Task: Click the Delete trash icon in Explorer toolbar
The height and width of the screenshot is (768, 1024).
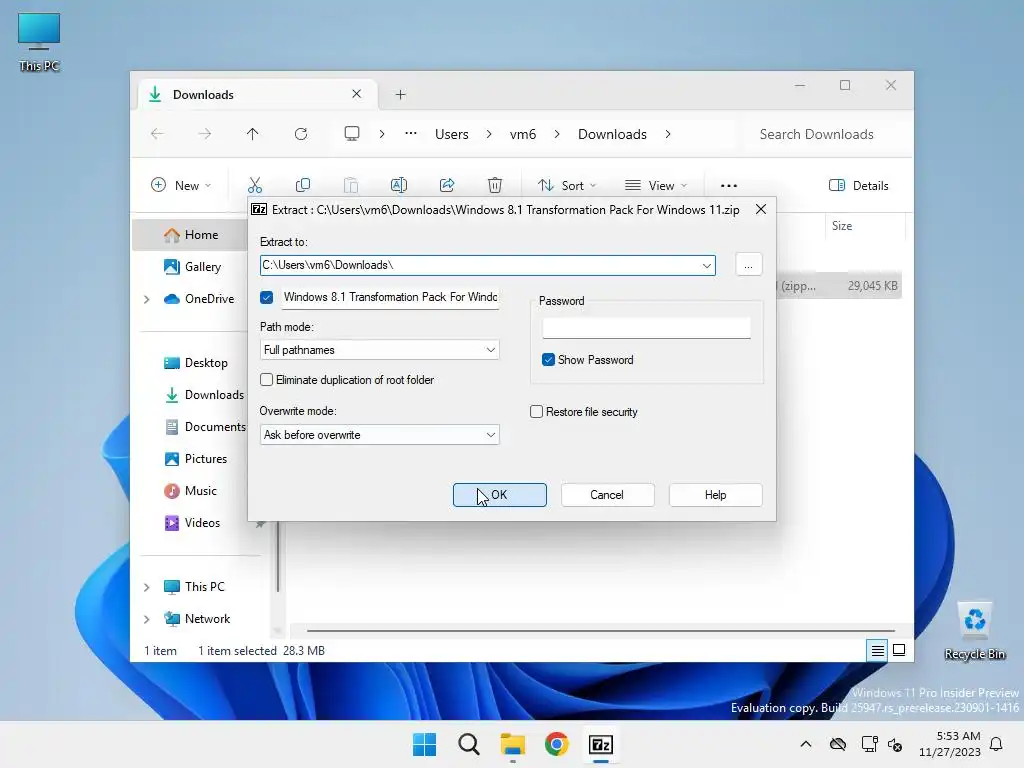Action: [495, 185]
